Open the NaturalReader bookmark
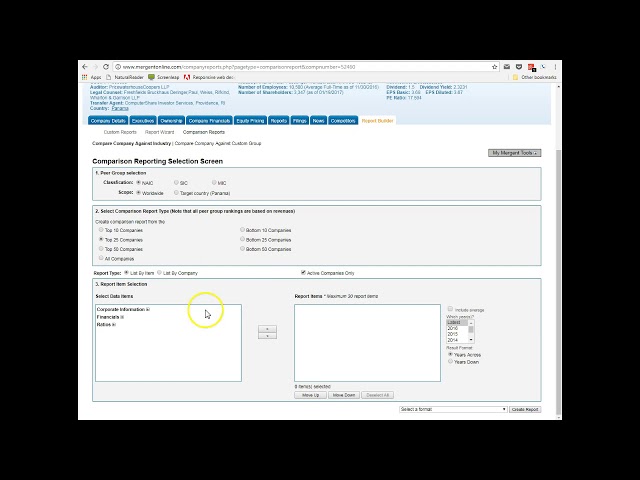 pyautogui.click(x=125, y=77)
